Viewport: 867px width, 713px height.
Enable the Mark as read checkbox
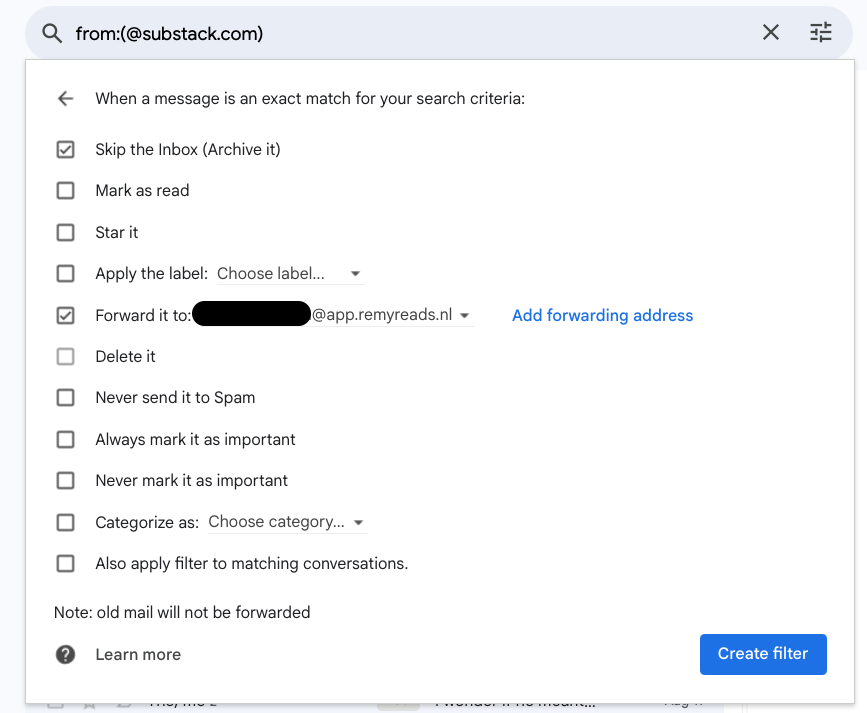tap(65, 190)
